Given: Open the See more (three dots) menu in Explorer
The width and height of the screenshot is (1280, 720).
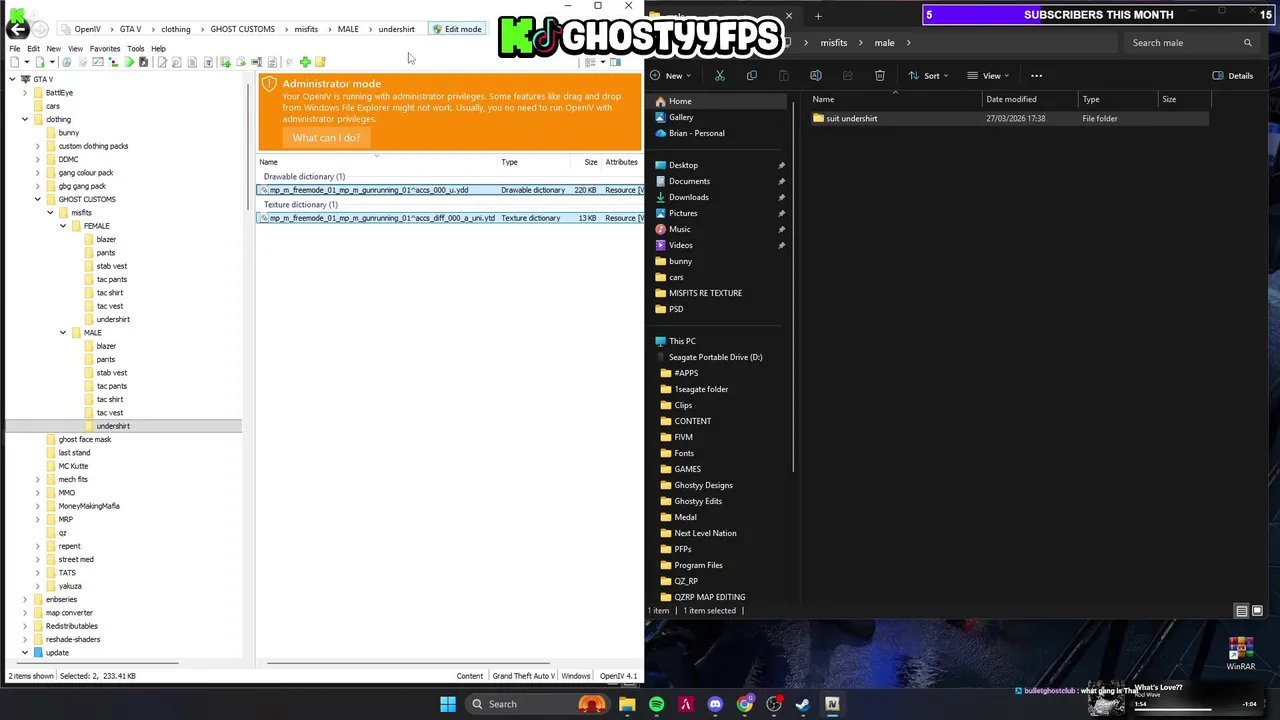Looking at the screenshot, I should pyautogui.click(x=1036, y=75).
